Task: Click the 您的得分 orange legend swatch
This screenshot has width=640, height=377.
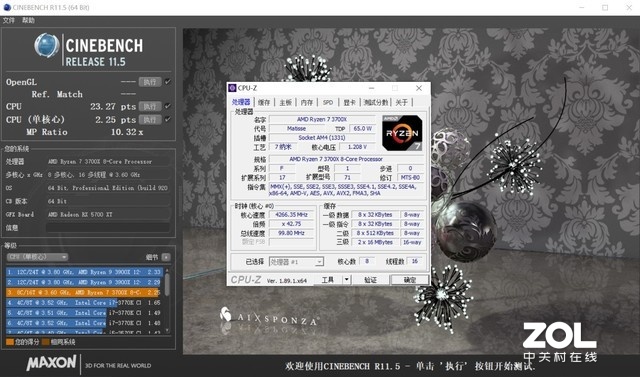Action: [x=10, y=342]
